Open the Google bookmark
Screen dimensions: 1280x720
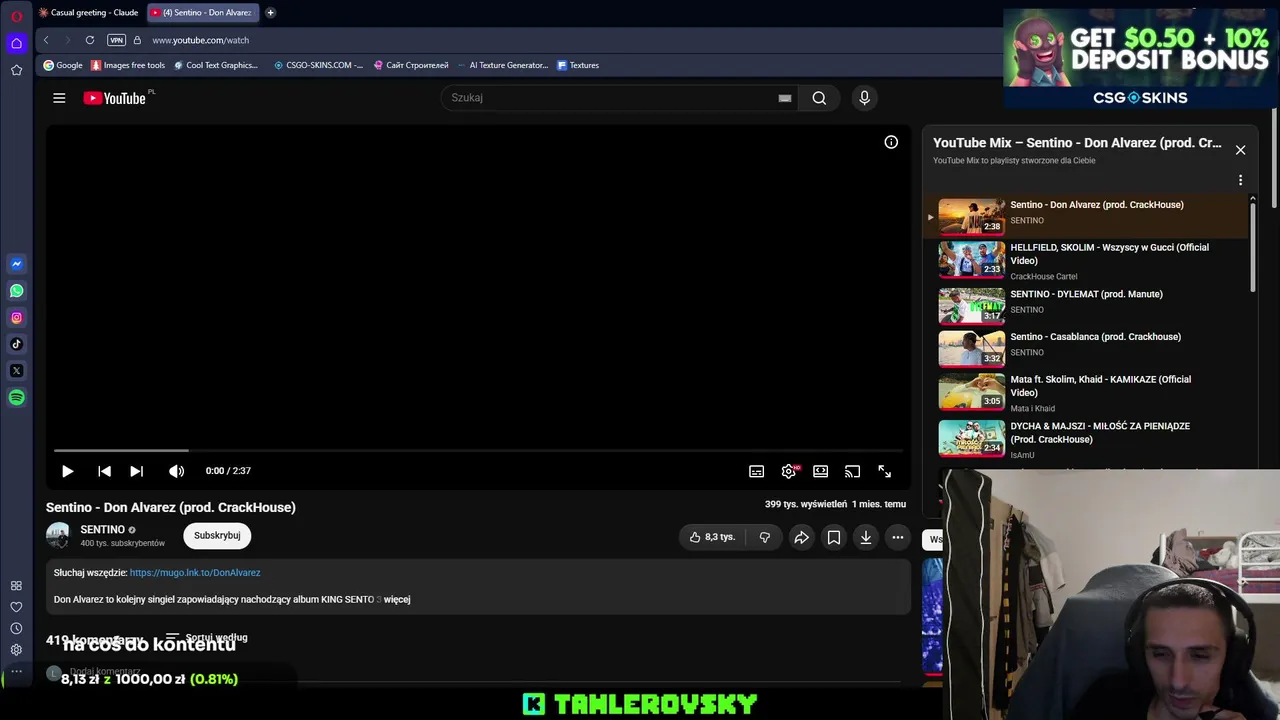click(x=63, y=65)
